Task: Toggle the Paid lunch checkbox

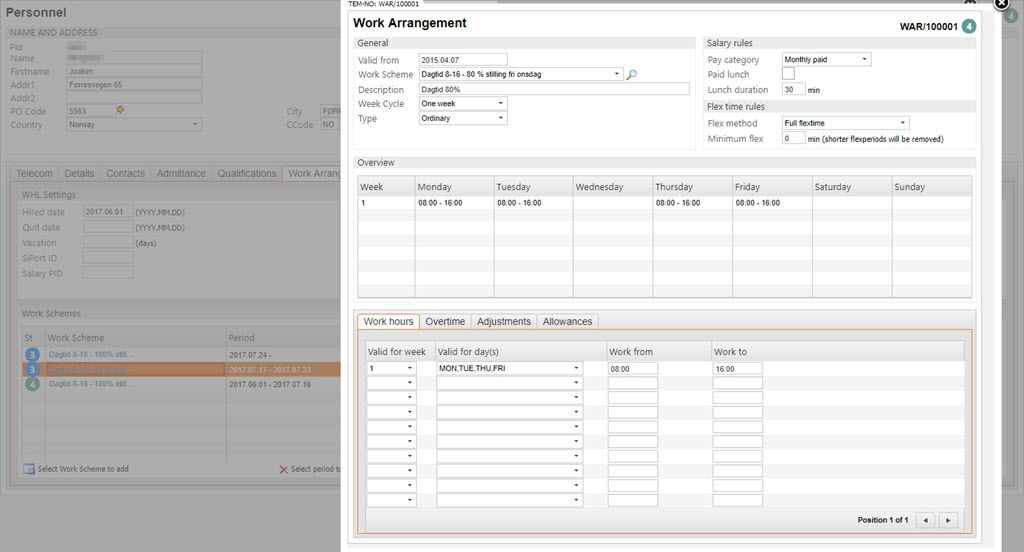Action: [x=788, y=74]
